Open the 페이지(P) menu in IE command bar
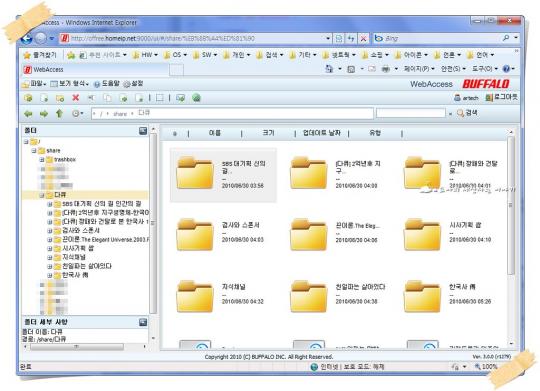540x391 pixels. pos(419,69)
